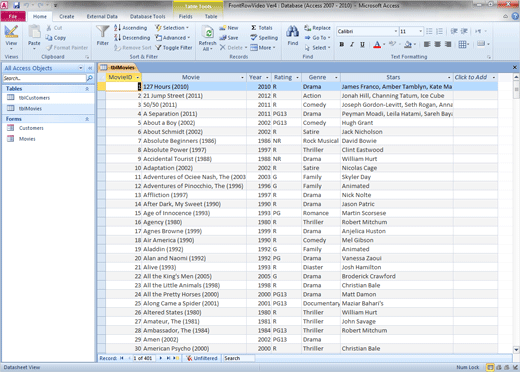Open the Selection filter dropdown
Image resolution: width=520 pixels, height=372 pixels.
[x=173, y=28]
